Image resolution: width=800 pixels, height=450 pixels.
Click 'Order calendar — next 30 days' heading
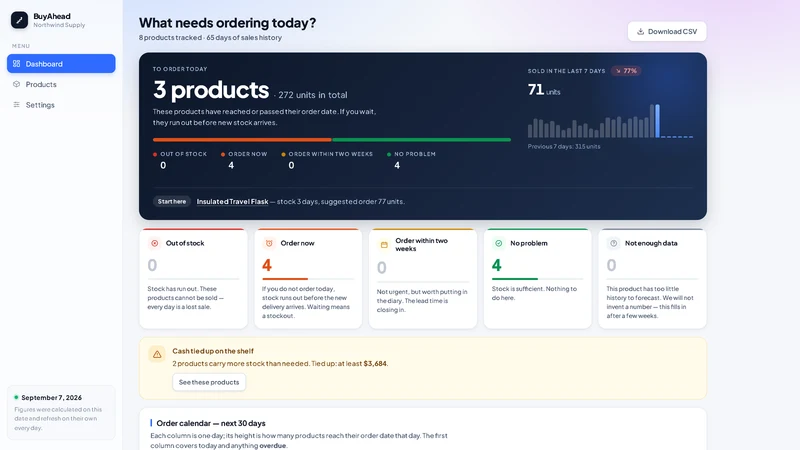pyautogui.click(x=211, y=423)
